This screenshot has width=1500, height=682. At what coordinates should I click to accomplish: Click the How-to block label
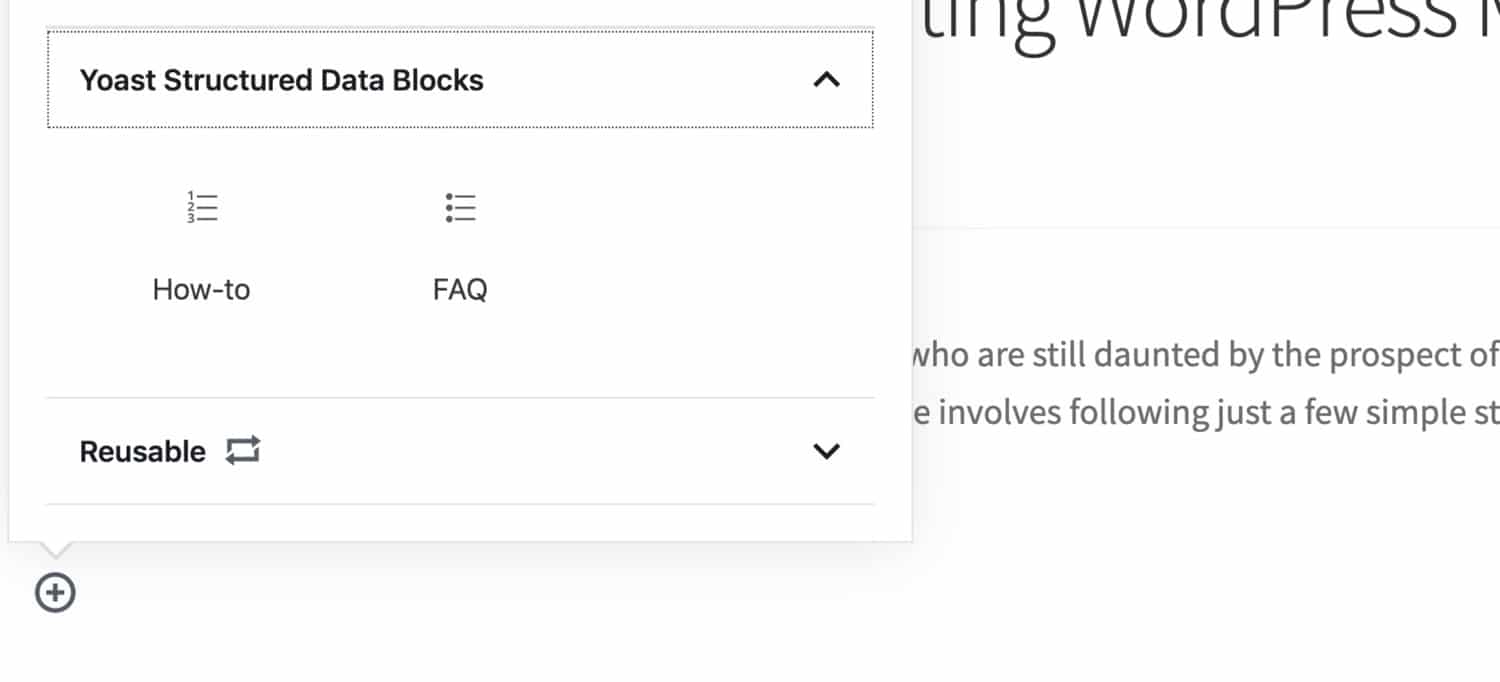click(x=200, y=289)
